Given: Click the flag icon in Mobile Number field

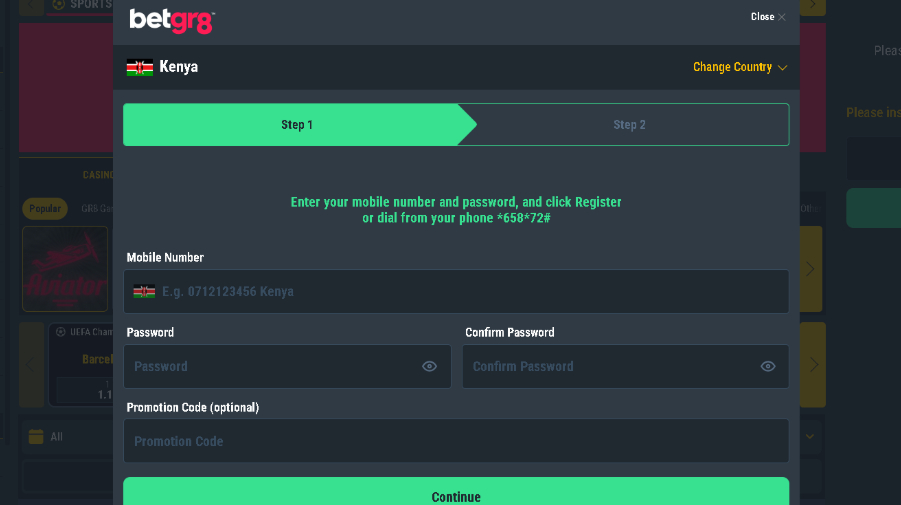Looking at the screenshot, I should coord(144,292).
